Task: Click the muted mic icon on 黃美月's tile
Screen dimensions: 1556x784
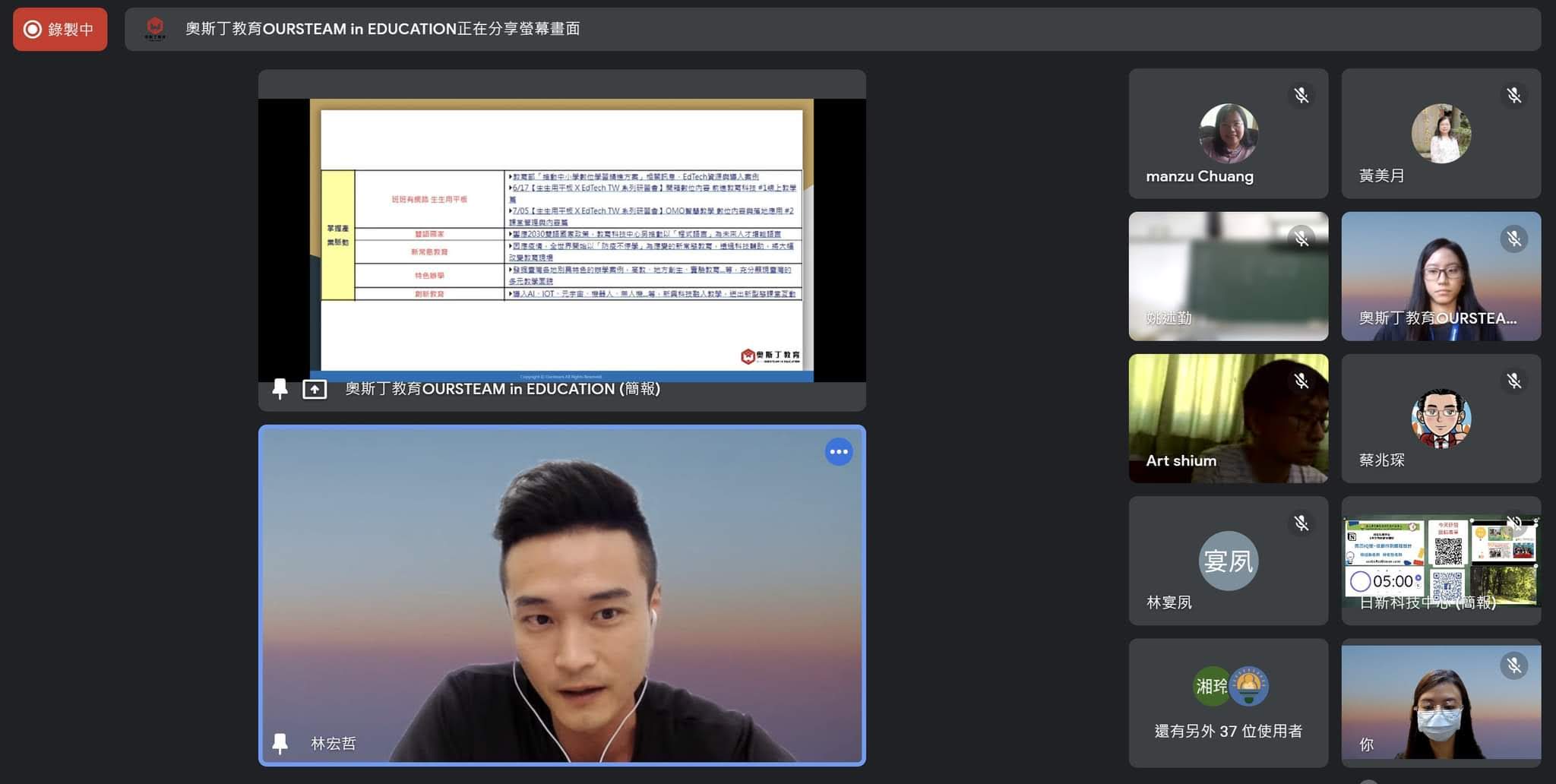Action: pyautogui.click(x=1514, y=95)
